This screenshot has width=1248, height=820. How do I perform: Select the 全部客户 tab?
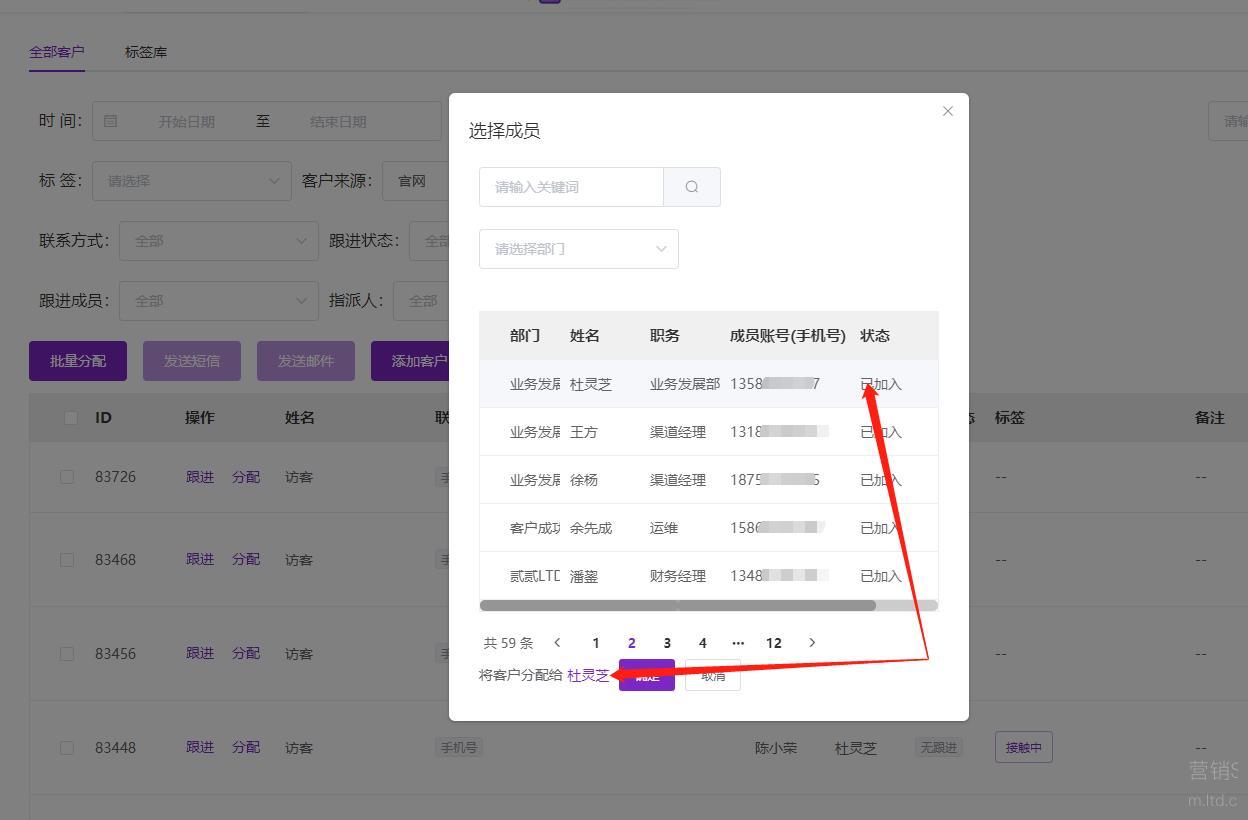click(x=57, y=52)
